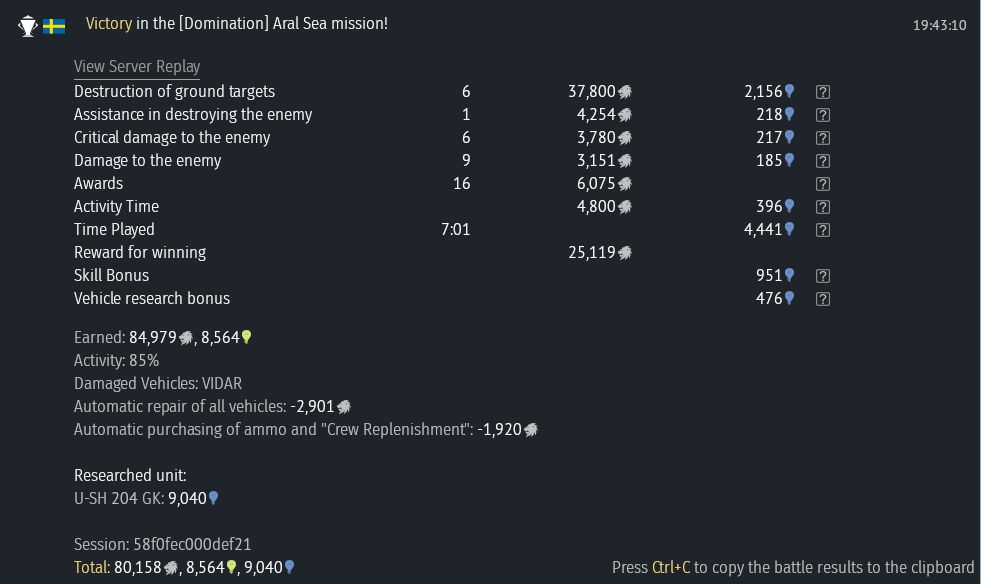
Task: Click the 19:43:10 timestamp
Action: [x=939, y=25]
